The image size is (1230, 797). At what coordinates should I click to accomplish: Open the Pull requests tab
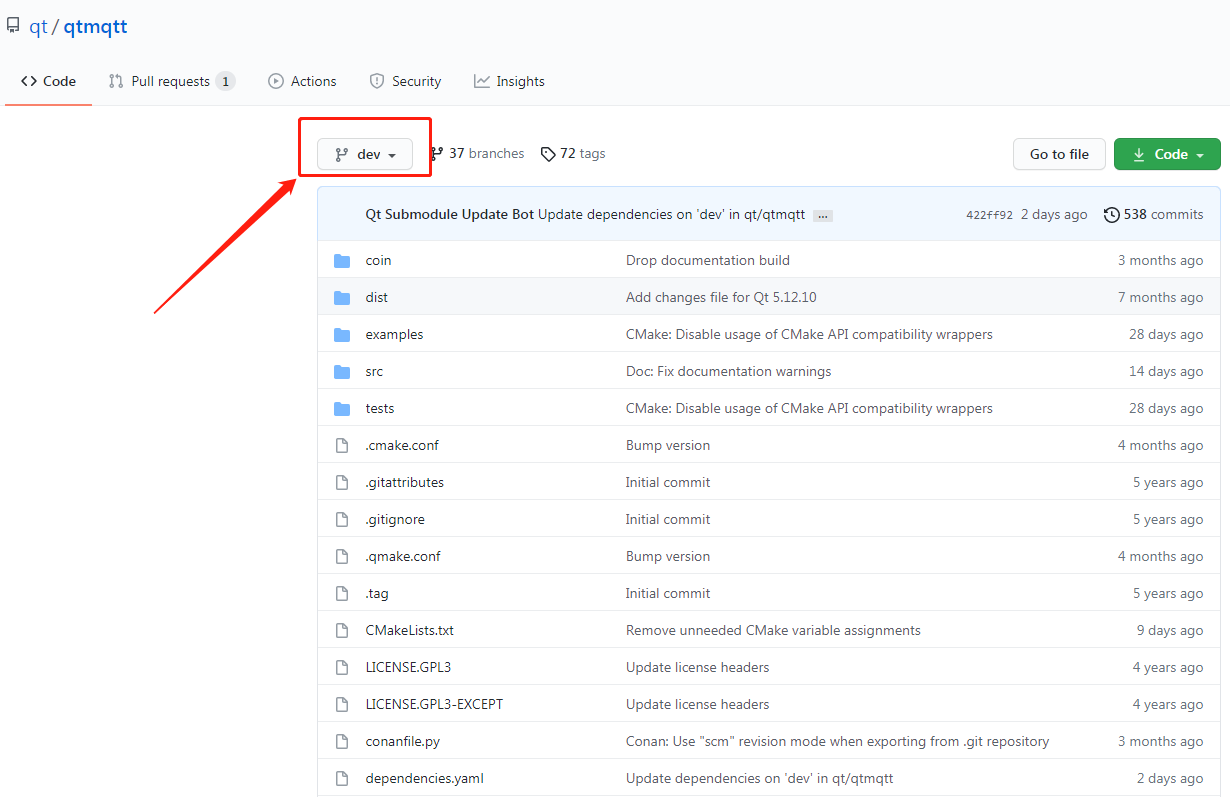(172, 81)
